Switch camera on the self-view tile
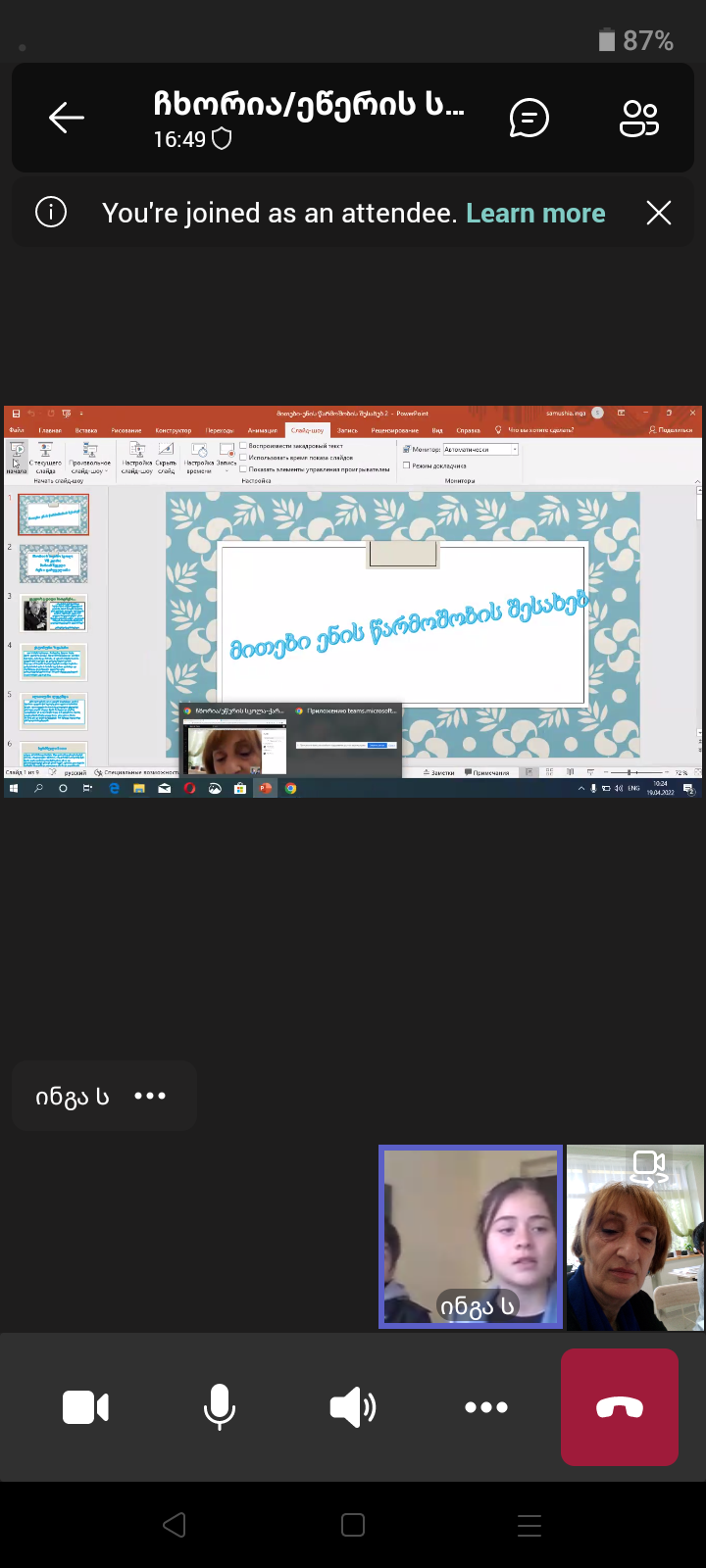Screen dimensions: 706x1568 pos(649,1167)
